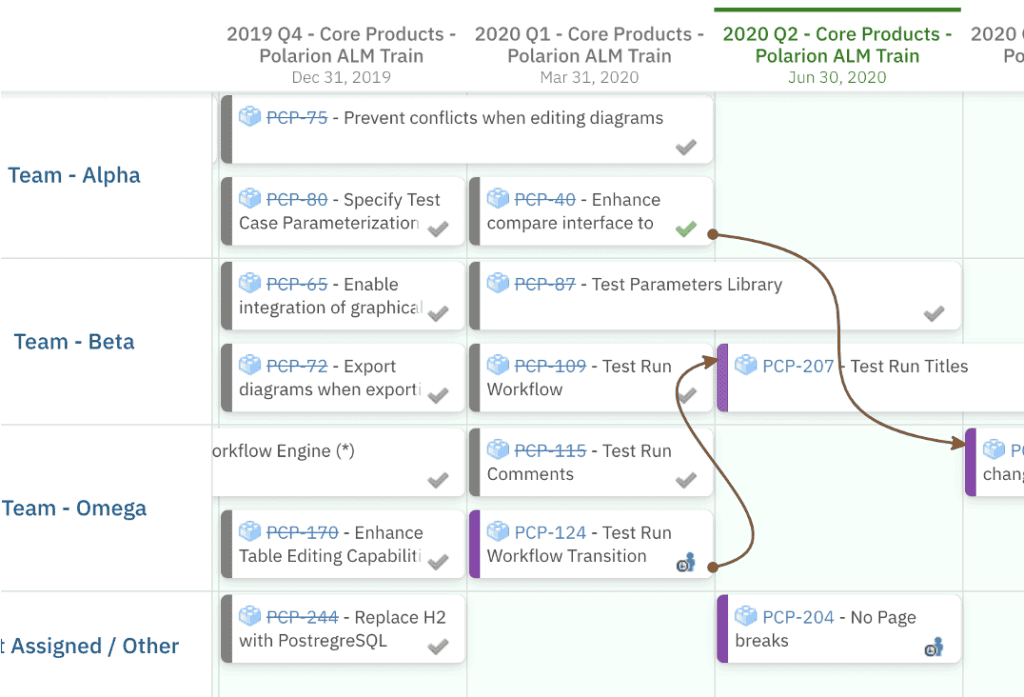Click the gray checkmark status on PCP-244
Image resolution: width=1024 pixels, height=697 pixels.
pyautogui.click(x=438, y=647)
